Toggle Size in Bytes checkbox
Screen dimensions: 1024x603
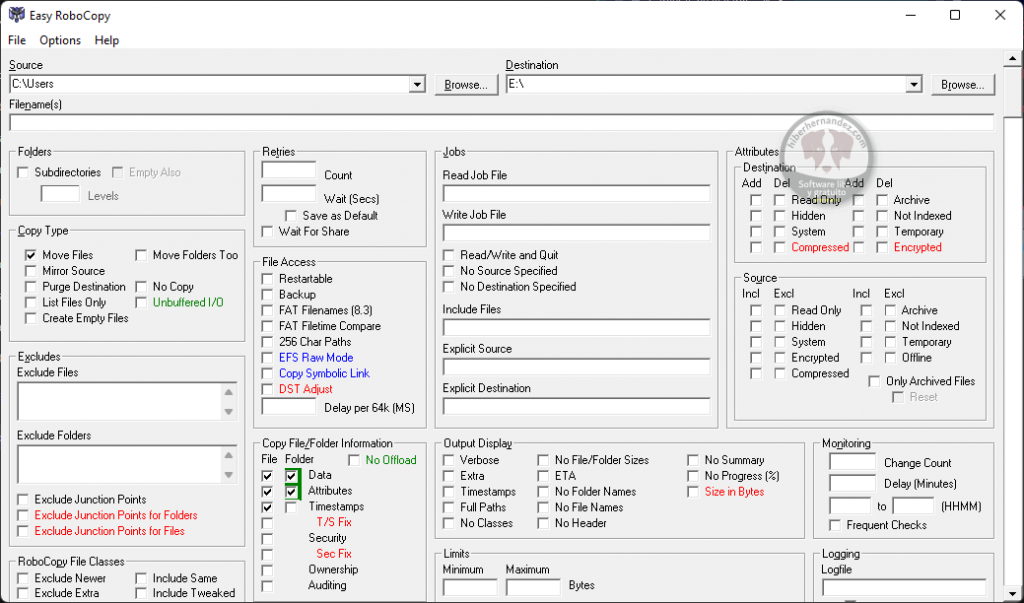[x=693, y=492]
